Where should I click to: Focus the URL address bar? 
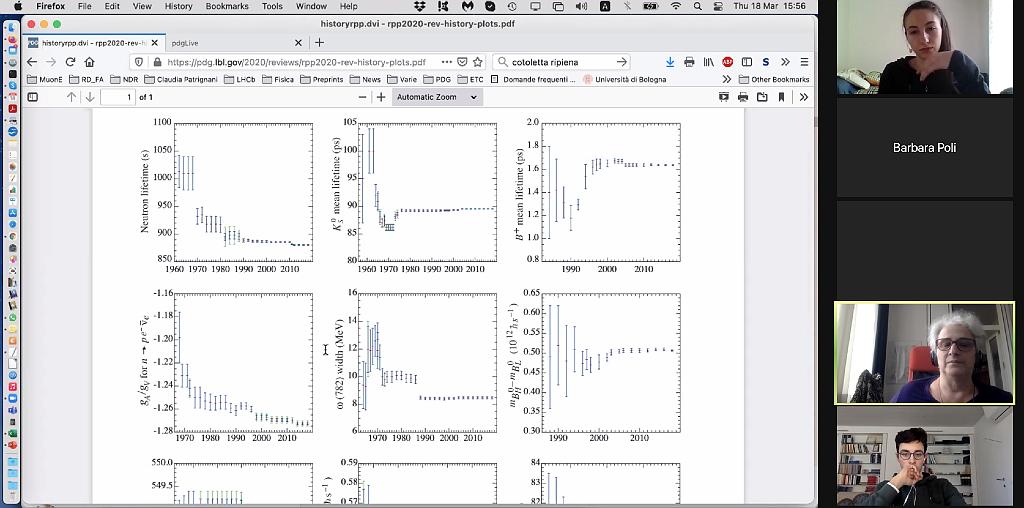pyautogui.click(x=297, y=62)
